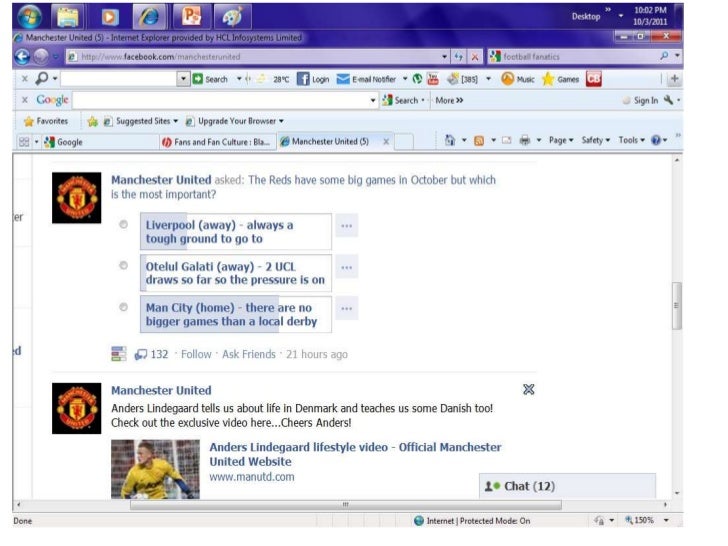Open options dots next to Otelul Galati answer

click(x=346, y=267)
